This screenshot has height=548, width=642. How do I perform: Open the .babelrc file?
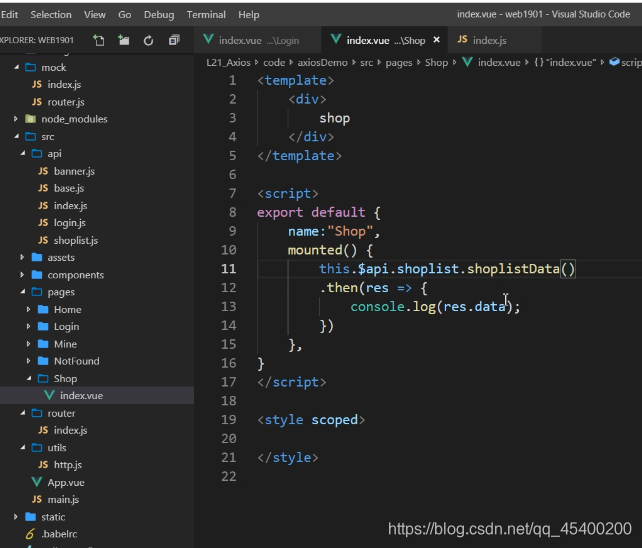(59, 534)
